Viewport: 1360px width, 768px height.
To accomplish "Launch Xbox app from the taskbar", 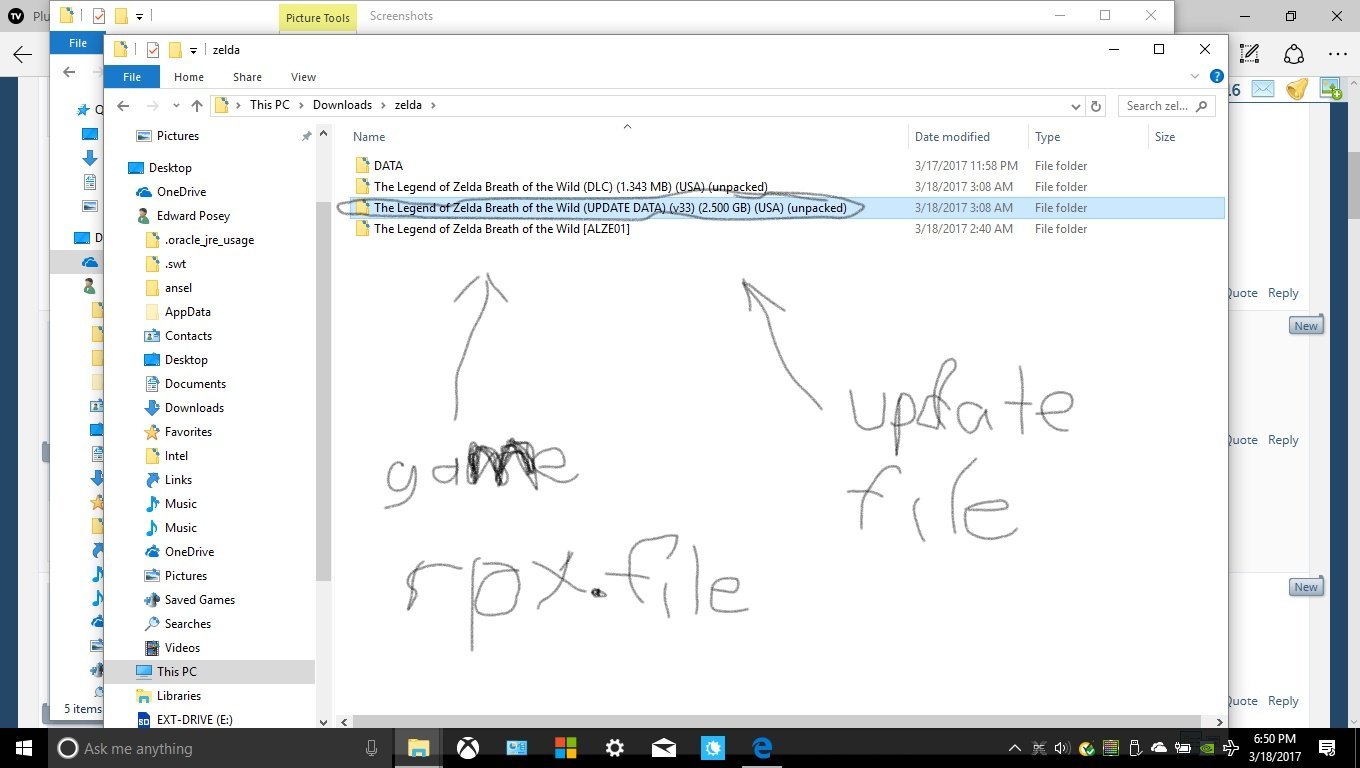I will [467, 748].
